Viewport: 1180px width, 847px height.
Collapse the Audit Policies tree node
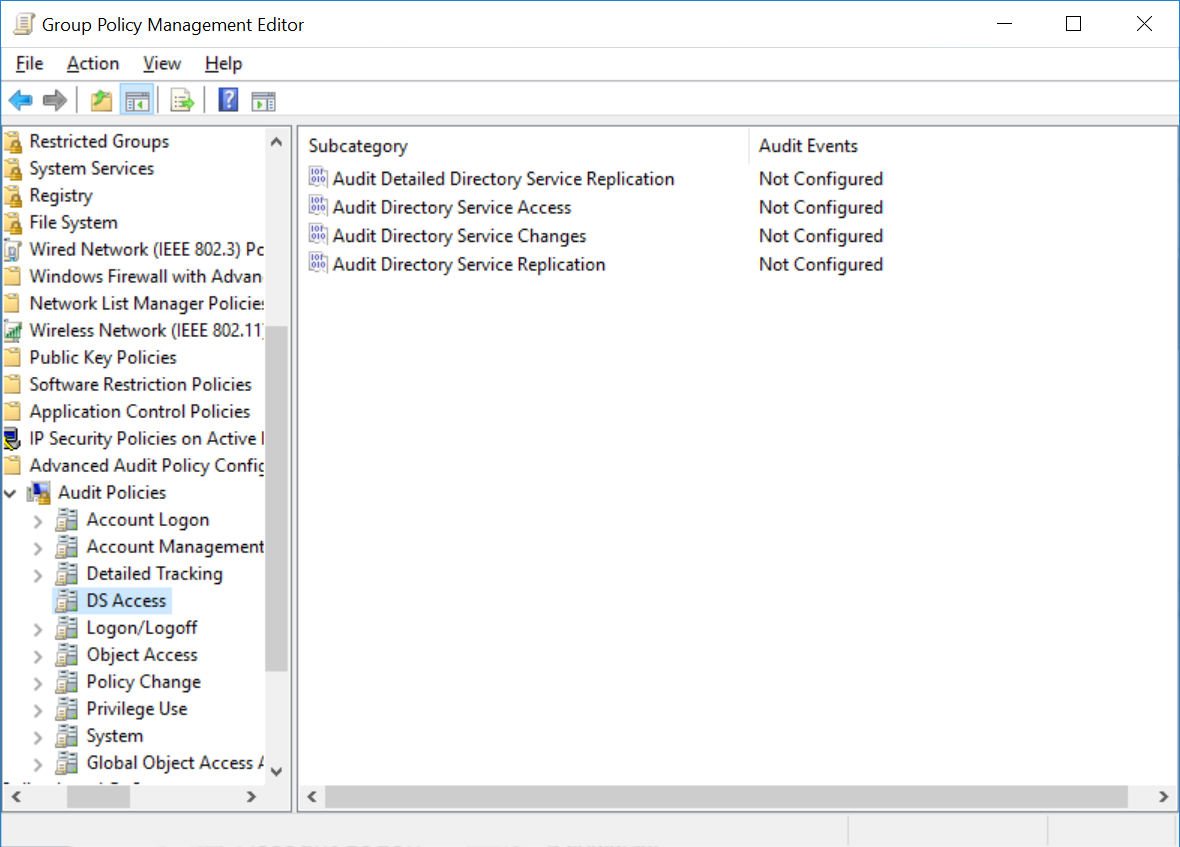click(x=11, y=493)
